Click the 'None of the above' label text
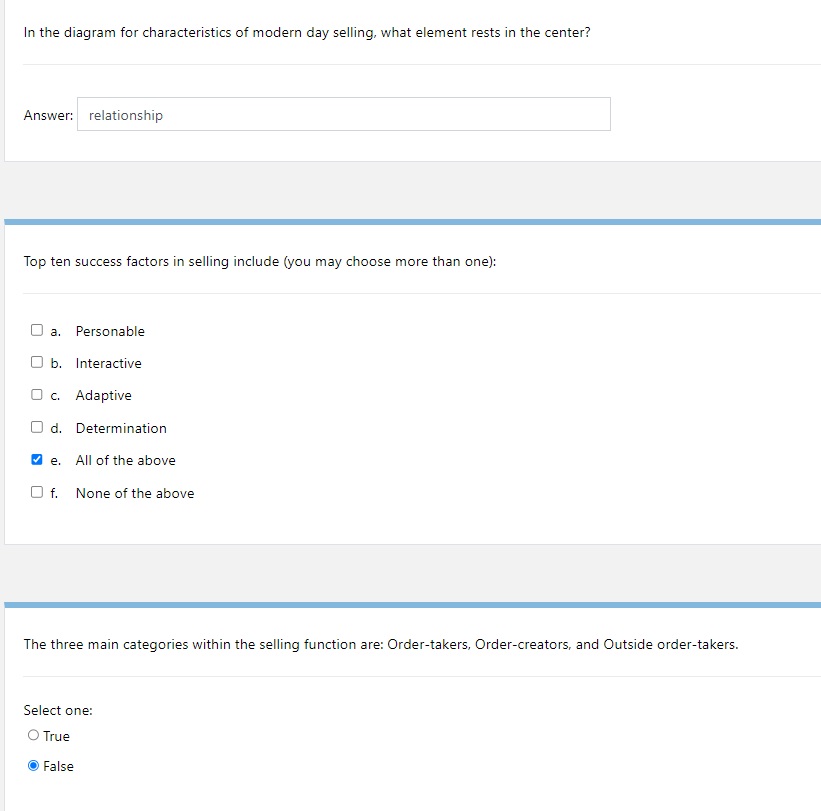The height and width of the screenshot is (811, 821). tap(135, 493)
